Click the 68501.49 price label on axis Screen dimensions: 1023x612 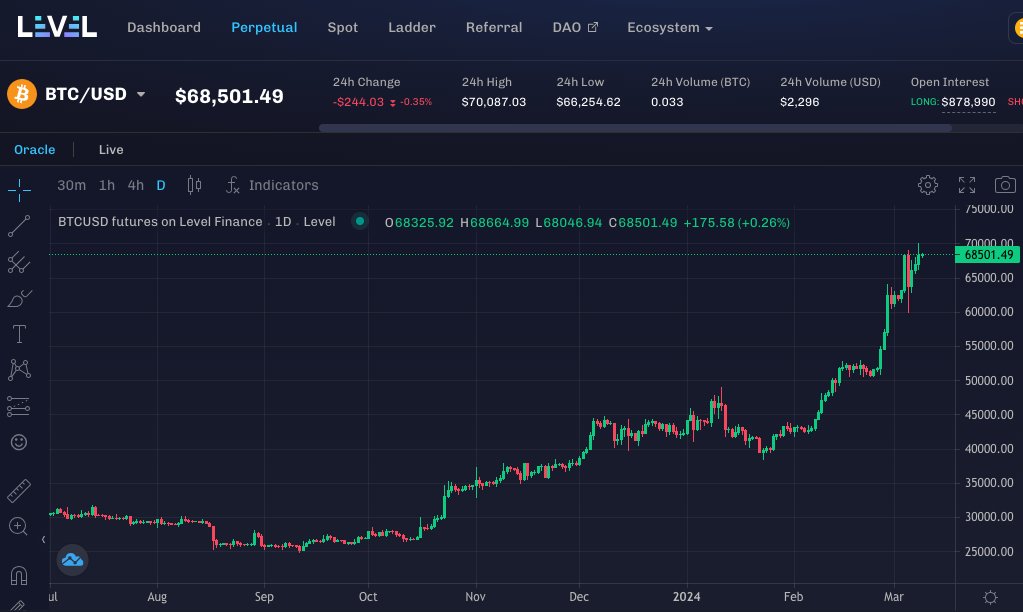(x=986, y=254)
